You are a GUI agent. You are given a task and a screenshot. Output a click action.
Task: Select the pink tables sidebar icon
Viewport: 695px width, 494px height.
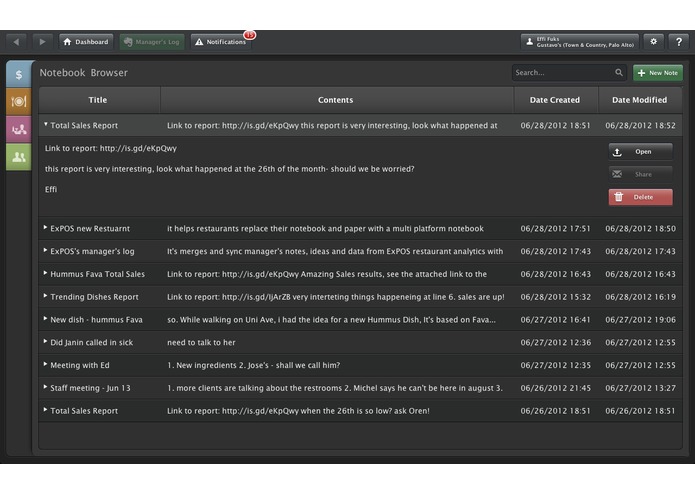[x=19, y=129]
